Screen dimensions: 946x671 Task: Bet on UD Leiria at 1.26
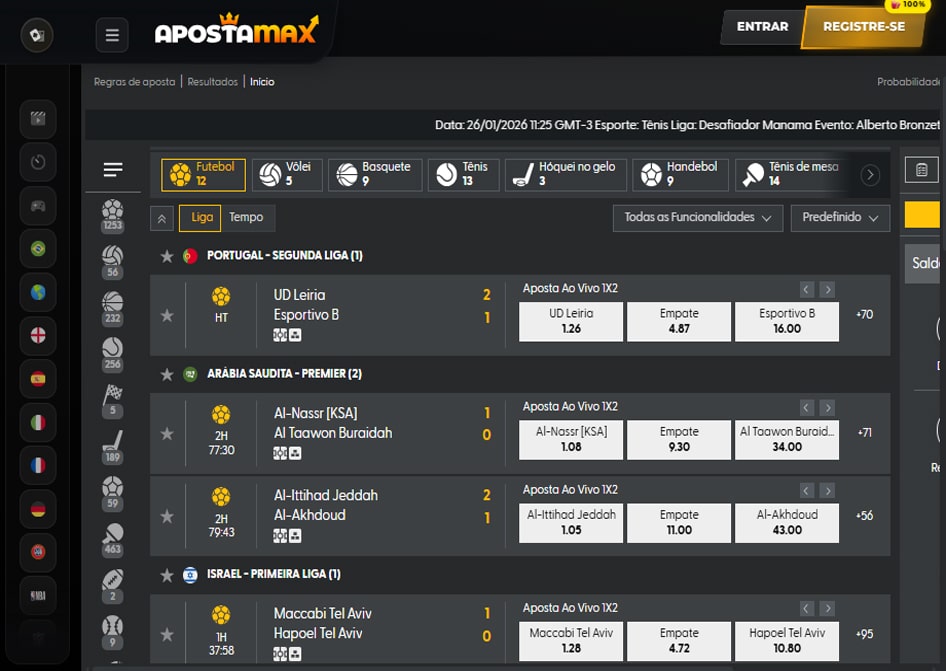tap(571, 322)
